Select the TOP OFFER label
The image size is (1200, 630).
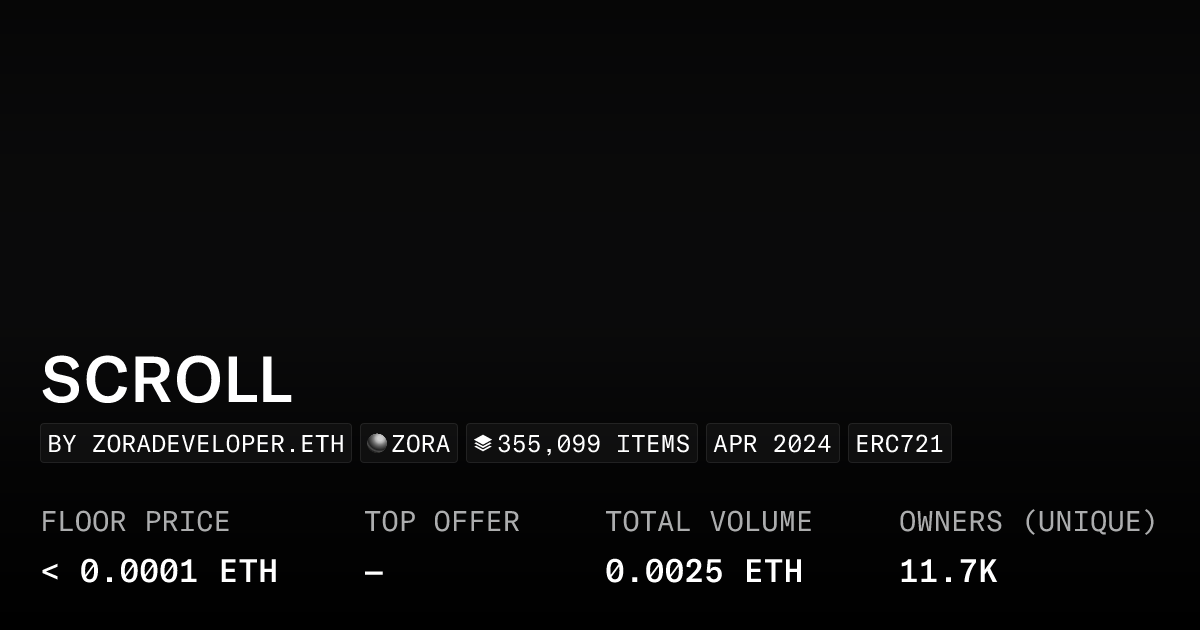point(441,522)
